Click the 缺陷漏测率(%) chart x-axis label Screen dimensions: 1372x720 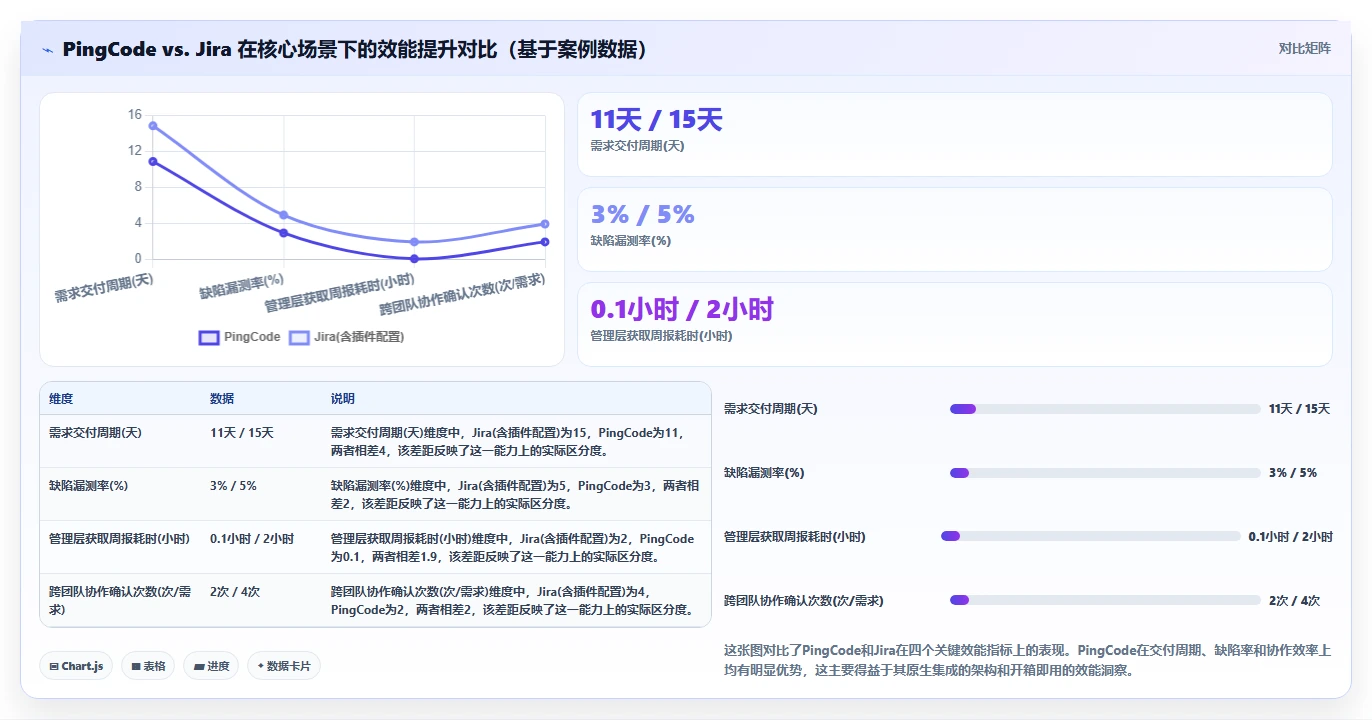point(241,285)
